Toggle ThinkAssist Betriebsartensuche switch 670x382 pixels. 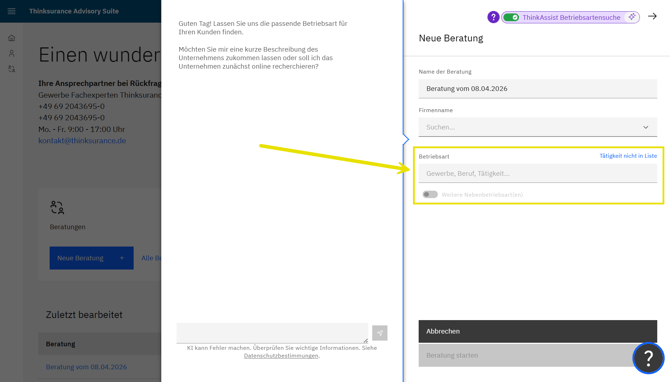511,18
